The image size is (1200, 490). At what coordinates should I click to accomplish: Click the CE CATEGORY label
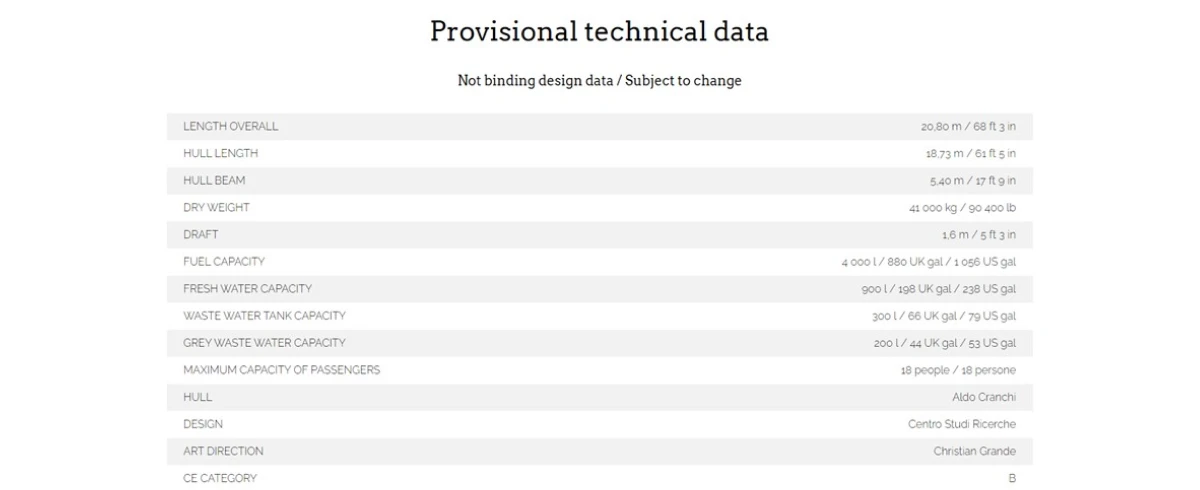[220, 478]
